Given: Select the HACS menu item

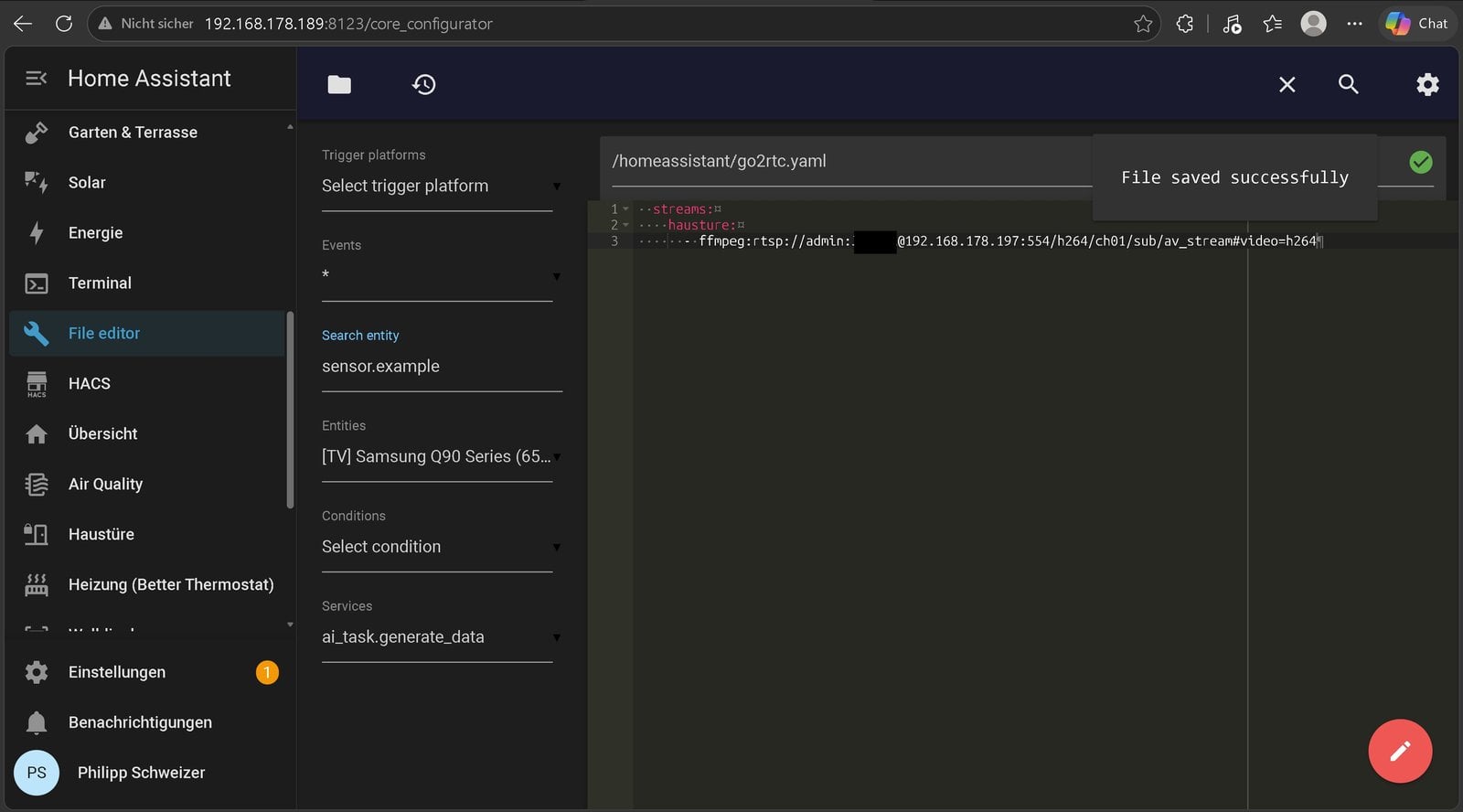Looking at the screenshot, I should tap(148, 384).
